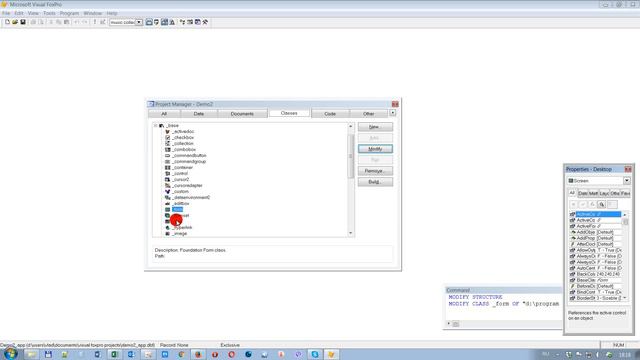
Task: Click the _combobox class icon in tree
Action: 167,149
